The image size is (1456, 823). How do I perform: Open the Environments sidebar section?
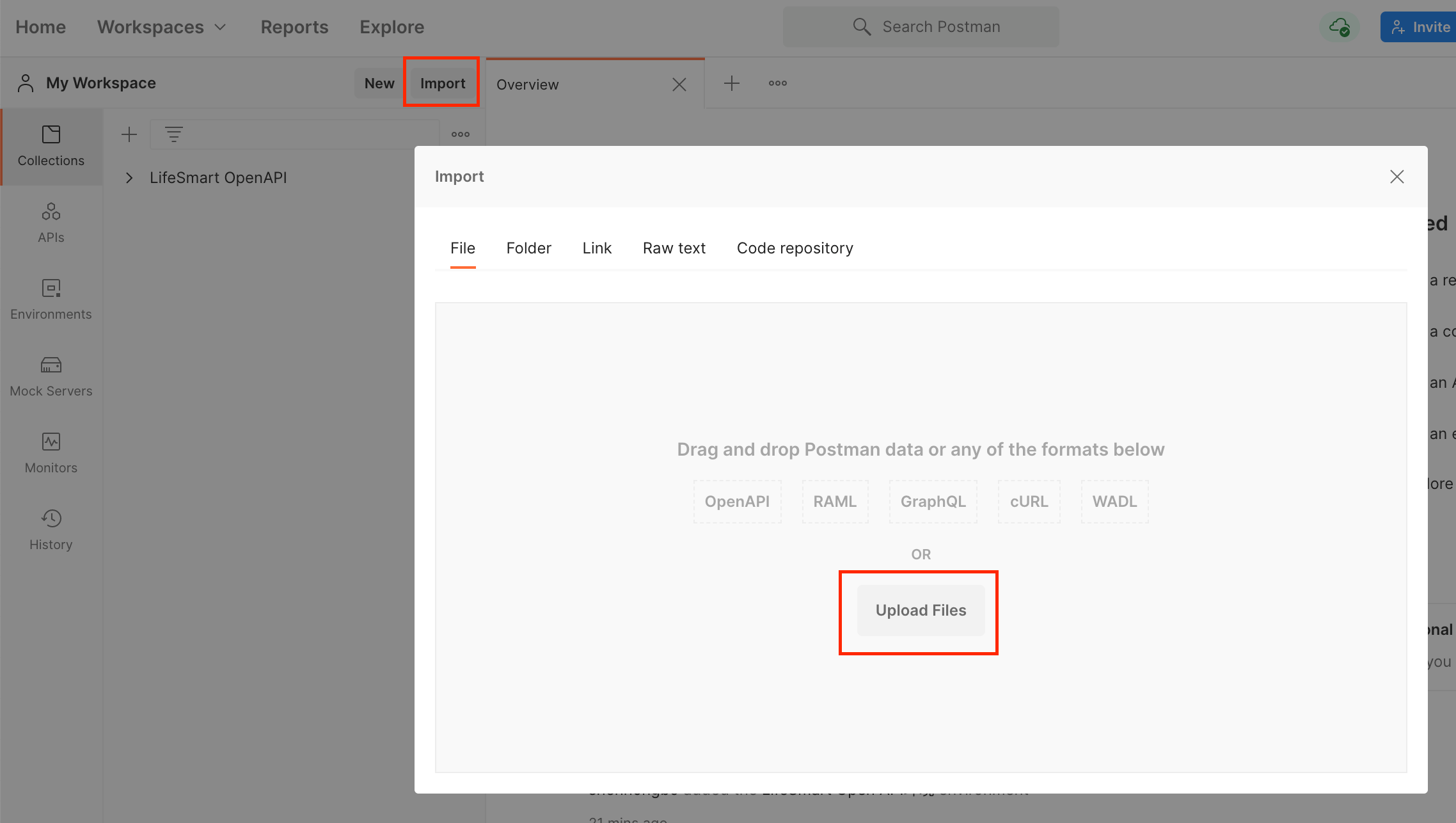51,300
